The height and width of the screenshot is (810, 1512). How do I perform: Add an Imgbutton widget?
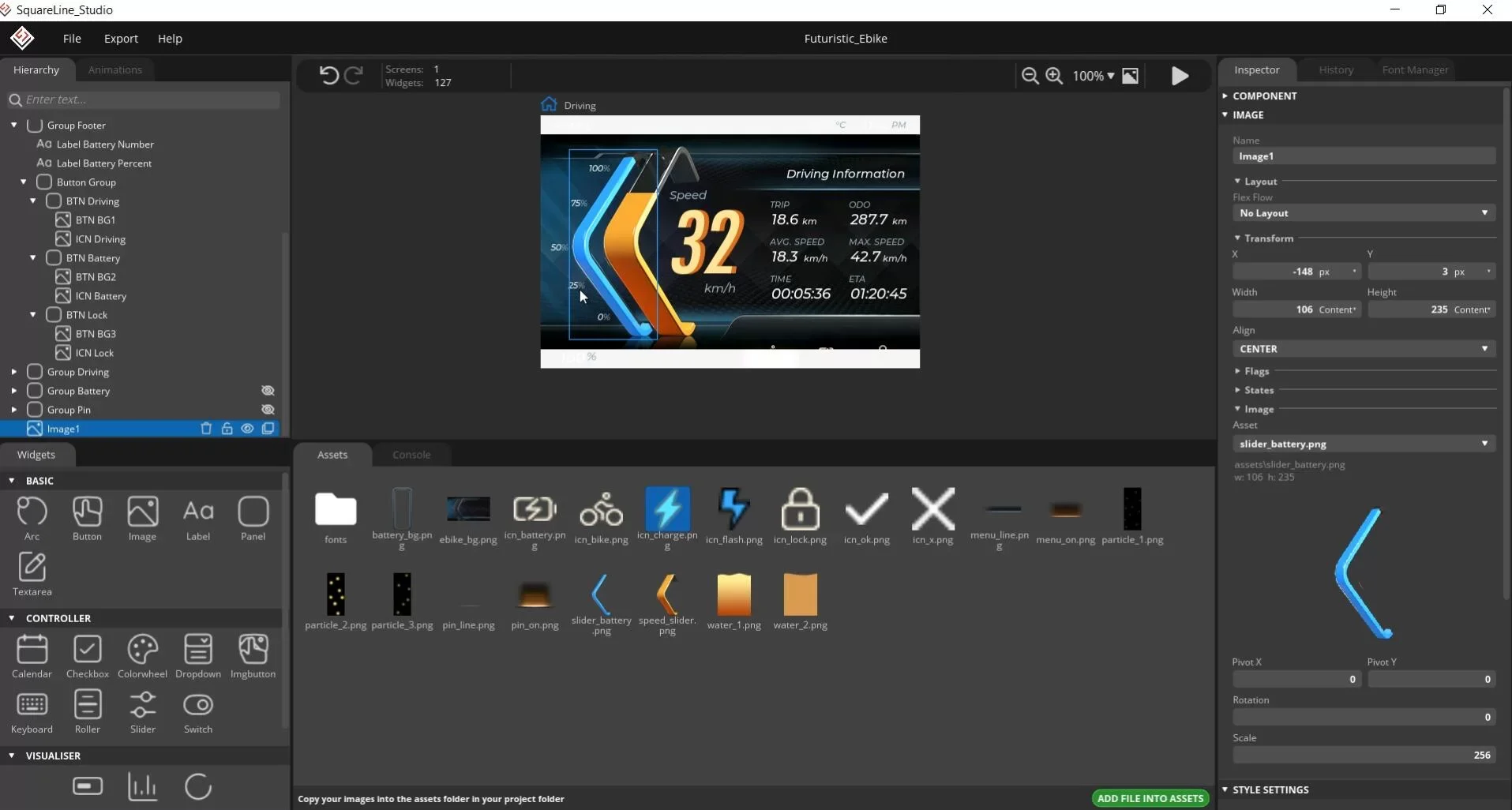(x=253, y=656)
